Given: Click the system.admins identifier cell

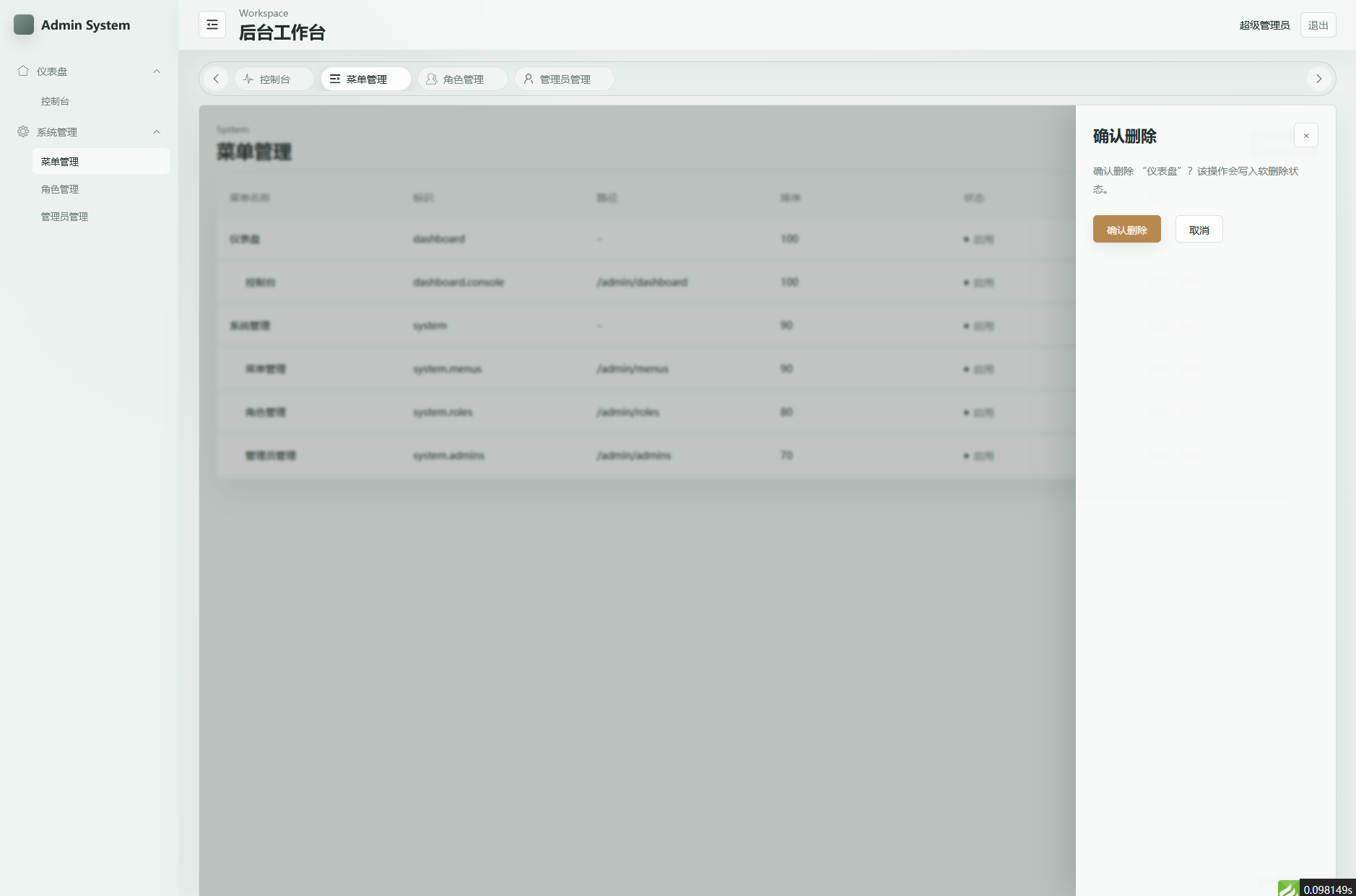Looking at the screenshot, I should tap(448, 455).
